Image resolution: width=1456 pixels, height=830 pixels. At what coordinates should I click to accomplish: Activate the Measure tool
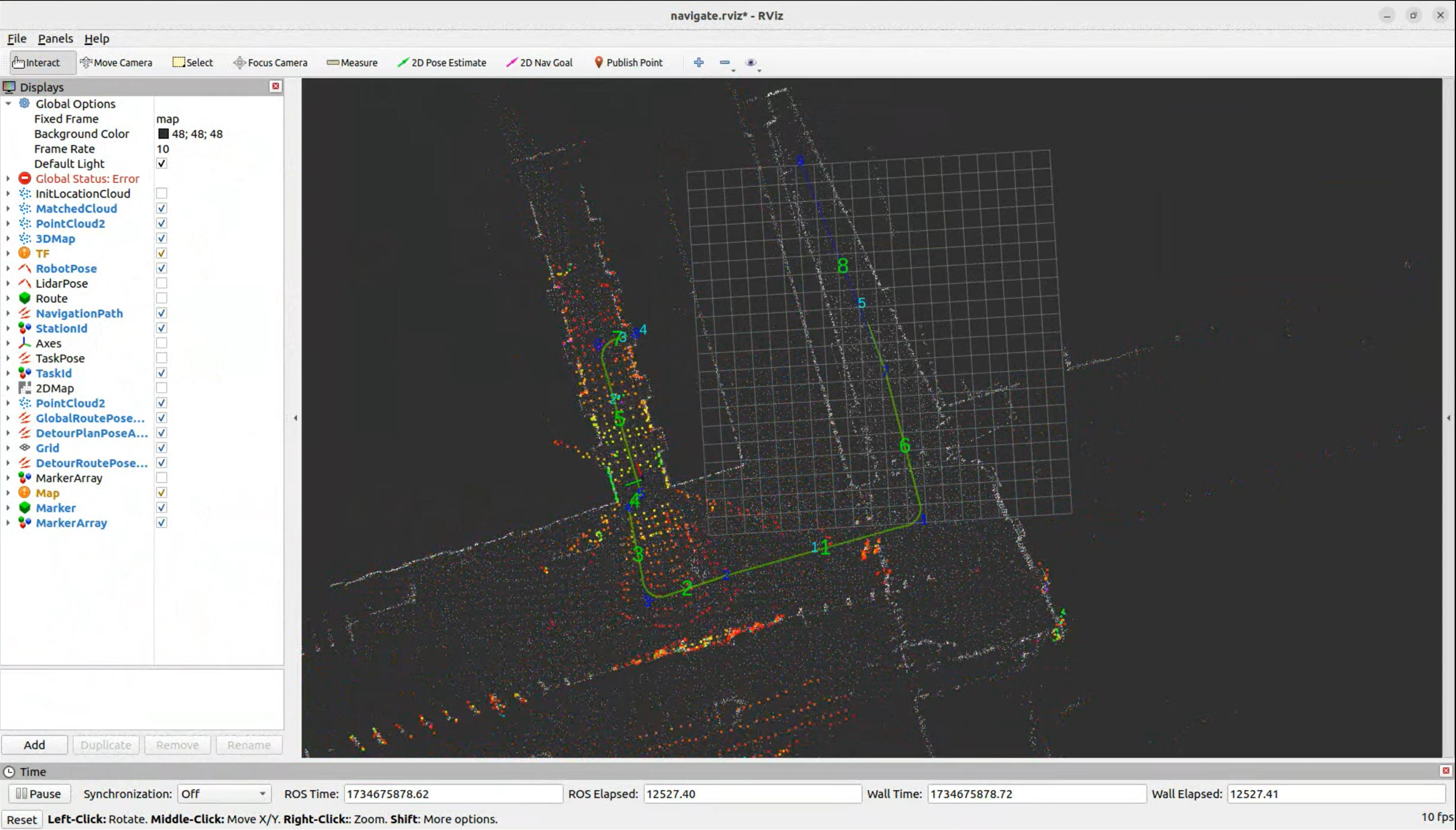pos(352,62)
